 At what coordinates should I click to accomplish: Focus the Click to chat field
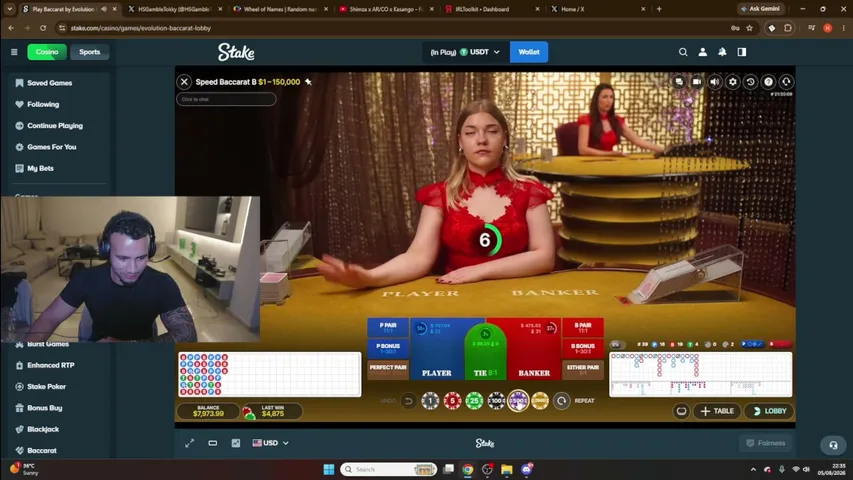pyautogui.click(x=226, y=99)
